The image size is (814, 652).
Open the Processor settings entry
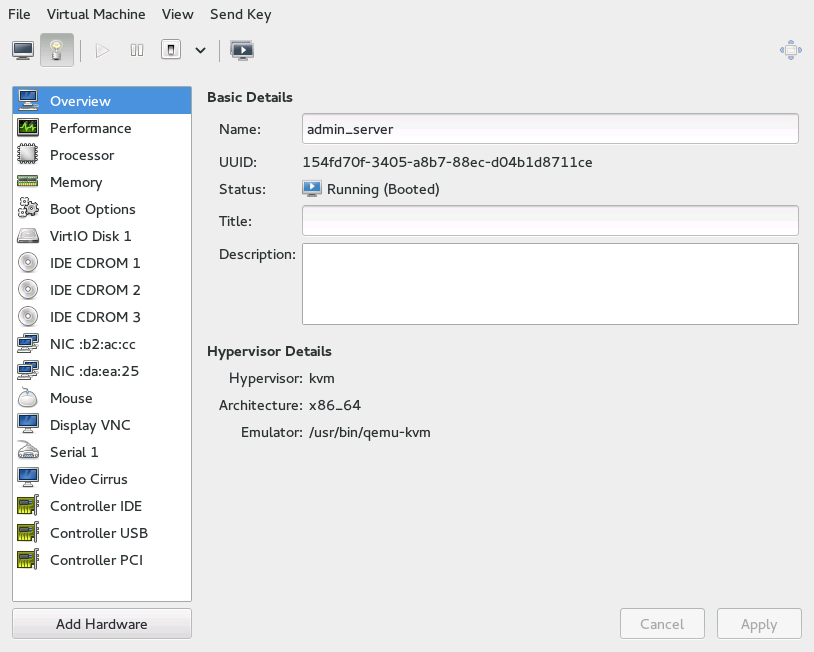pyautogui.click(x=82, y=155)
